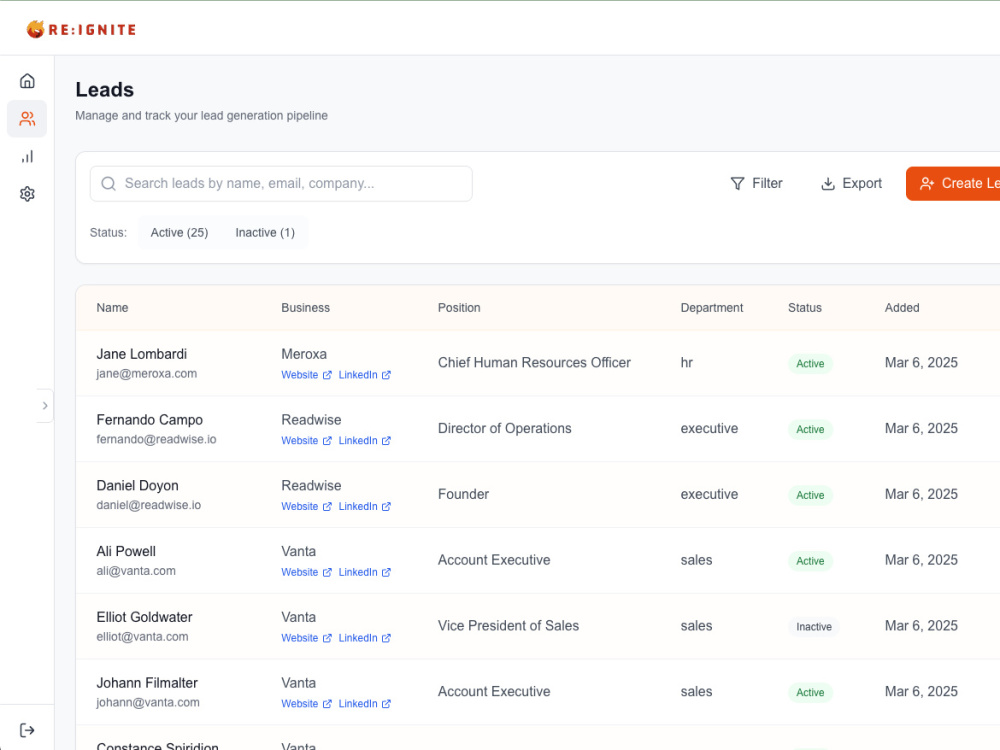Click the add-user icon on Create Lead
The width and height of the screenshot is (1000, 750).
[927, 184]
